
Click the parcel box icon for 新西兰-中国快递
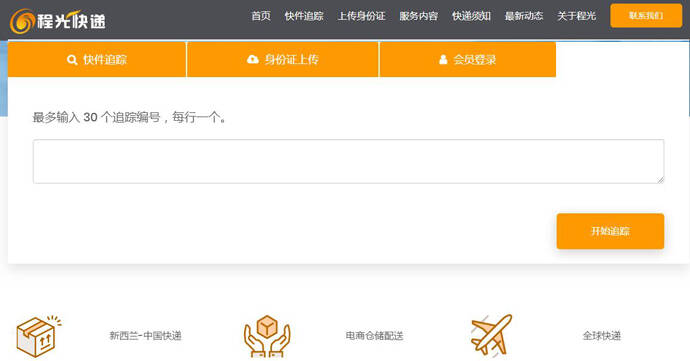pyautogui.click(x=38, y=336)
